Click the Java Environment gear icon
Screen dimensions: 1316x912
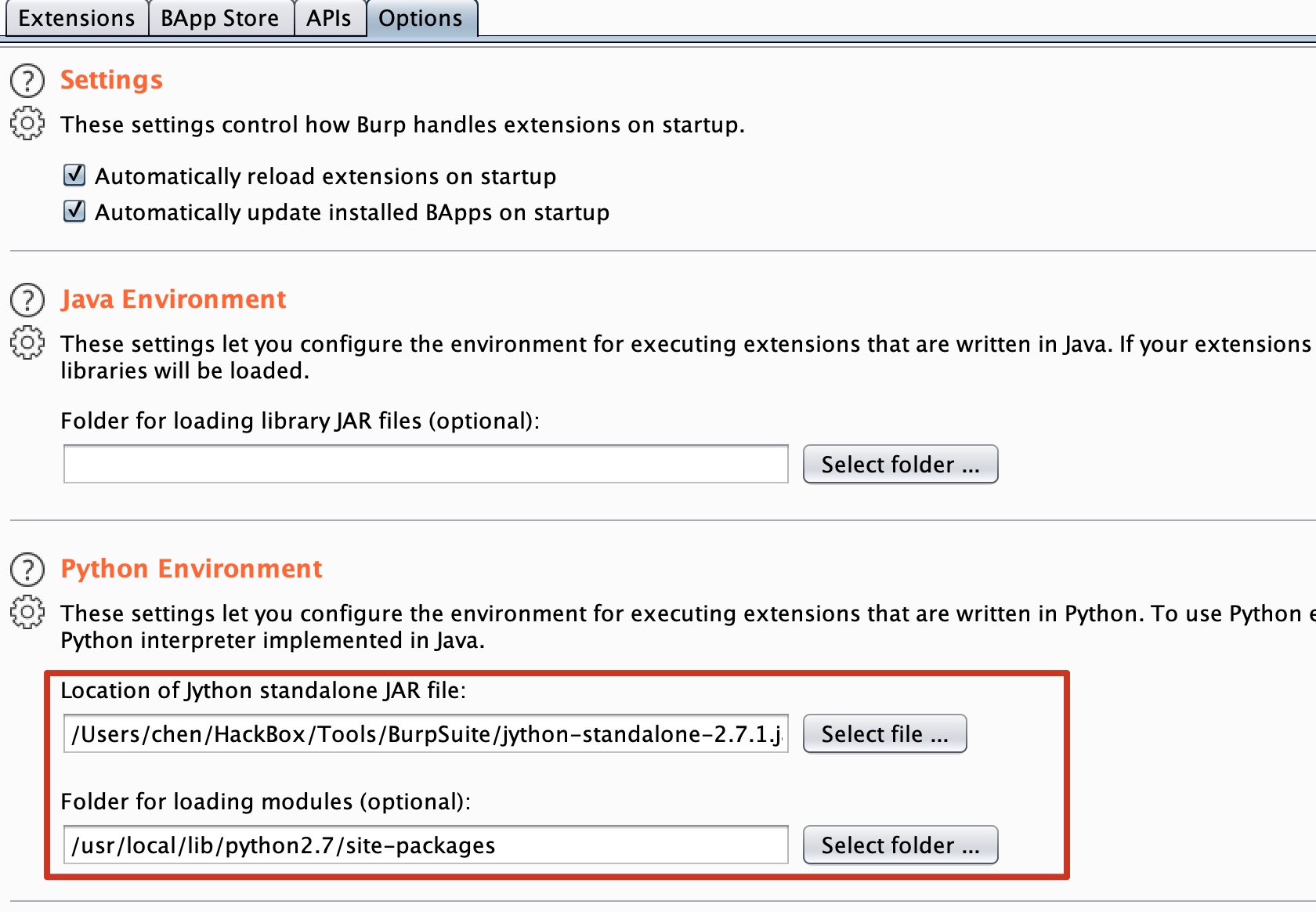(27, 342)
